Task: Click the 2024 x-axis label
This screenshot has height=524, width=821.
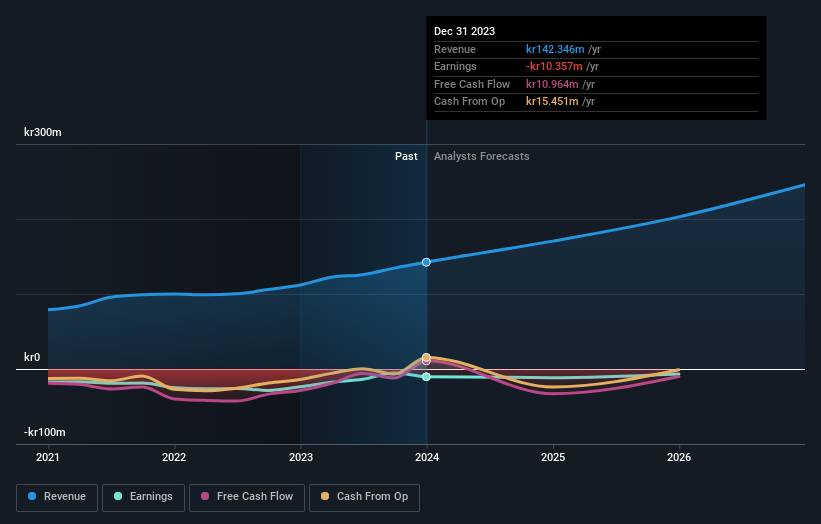Action: click(427, 458)
